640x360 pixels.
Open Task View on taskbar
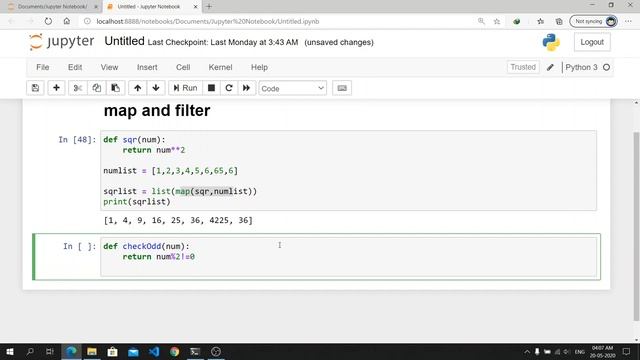[50, 351]
